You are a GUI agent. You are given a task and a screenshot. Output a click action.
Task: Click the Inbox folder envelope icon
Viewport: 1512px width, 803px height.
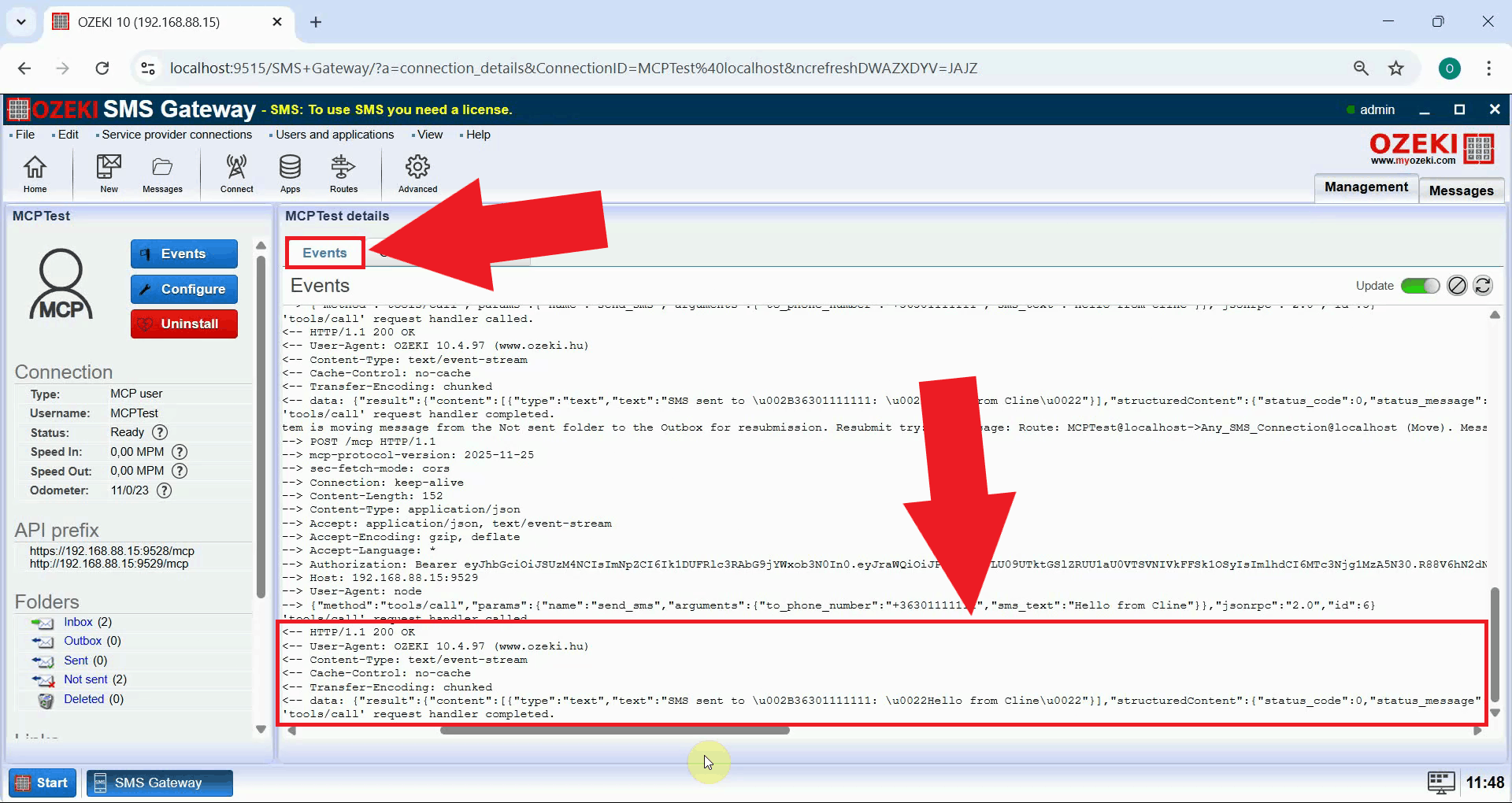coord(43,623)
